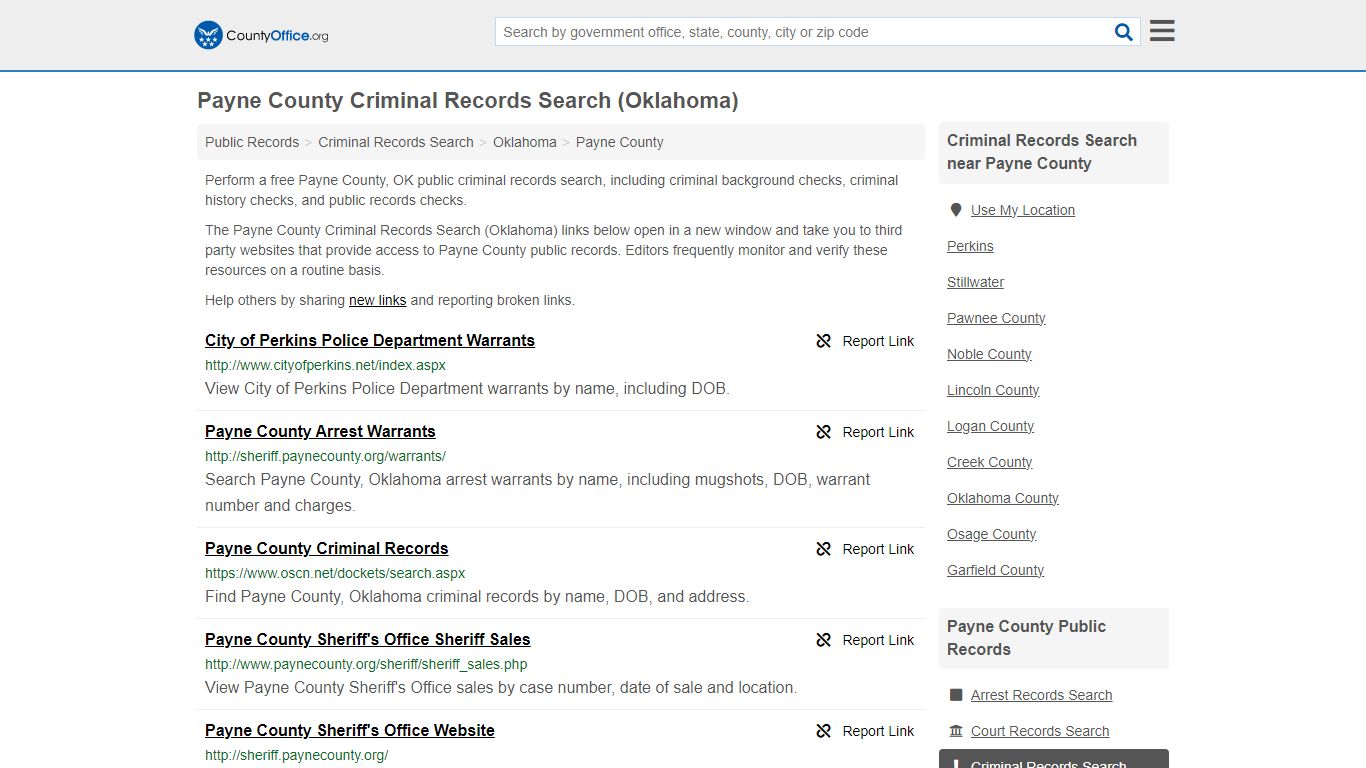Click the CountyOffice.org logo

click(x=261, y=35)
